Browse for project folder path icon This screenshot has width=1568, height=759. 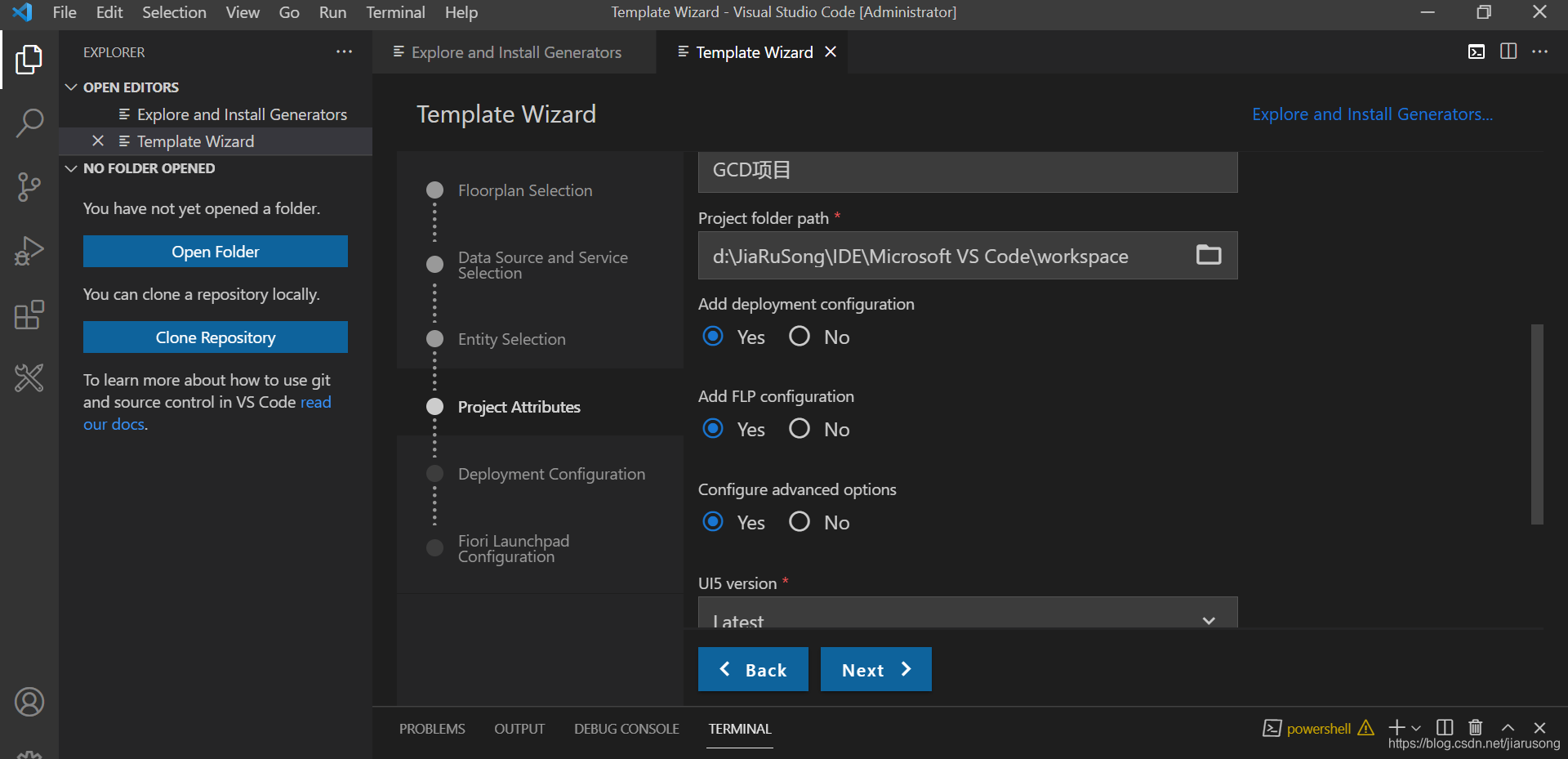(1209, 256)
